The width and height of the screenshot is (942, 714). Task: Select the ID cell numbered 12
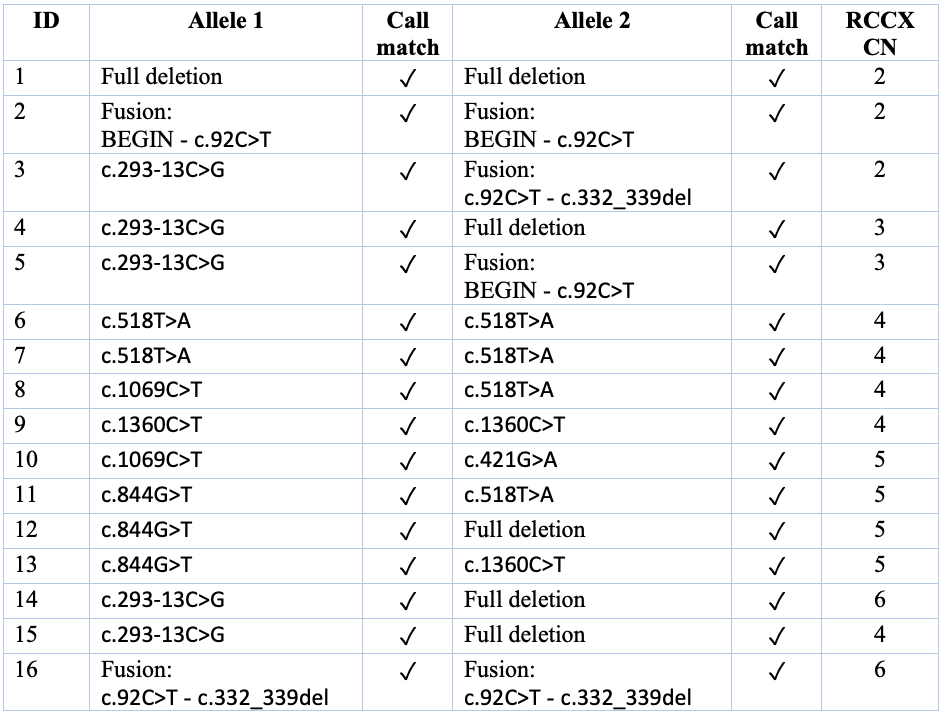click(x=26, y=529)
